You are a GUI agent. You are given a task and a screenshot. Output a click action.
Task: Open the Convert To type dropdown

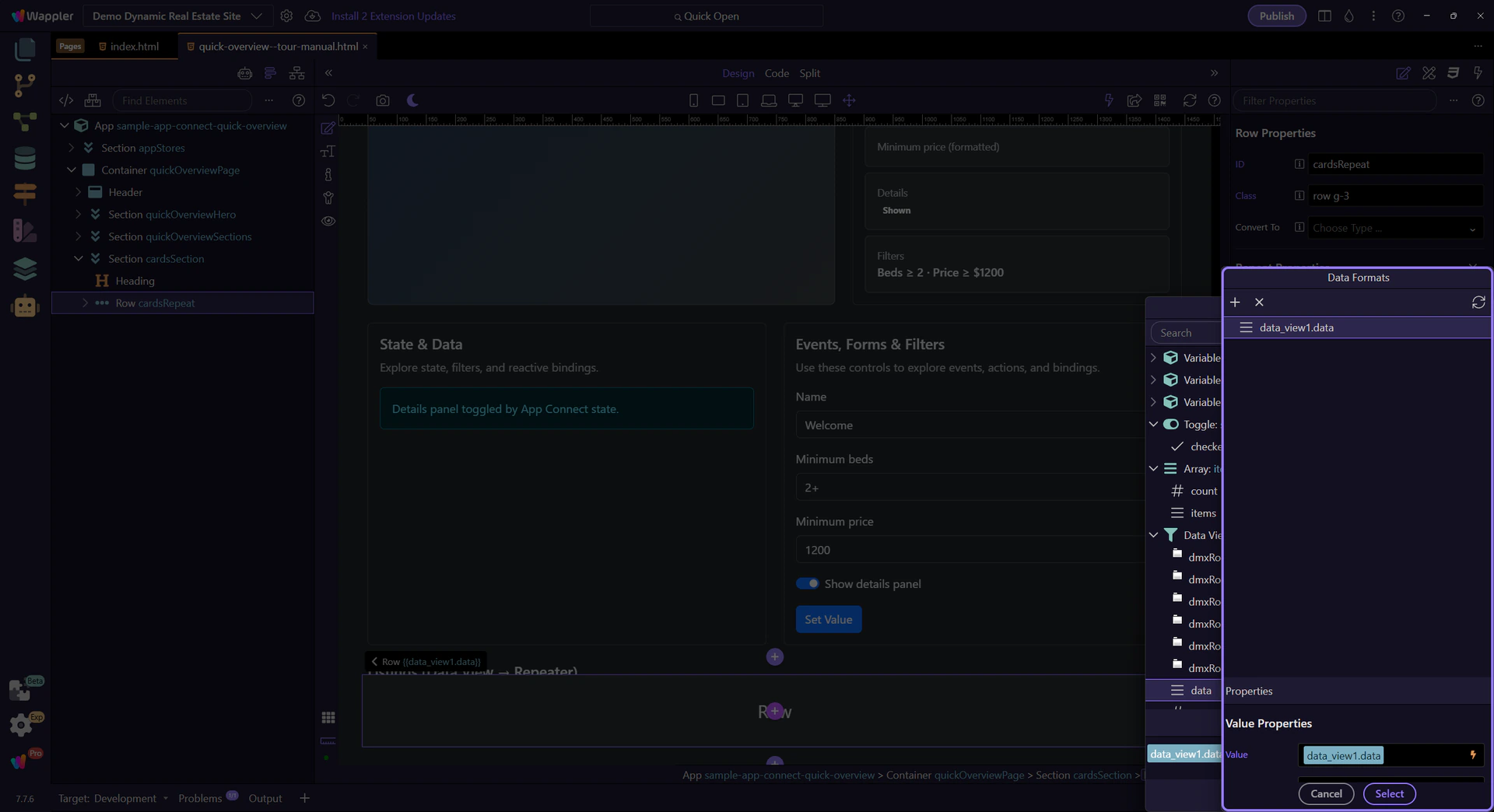(x=1394, y=228)
